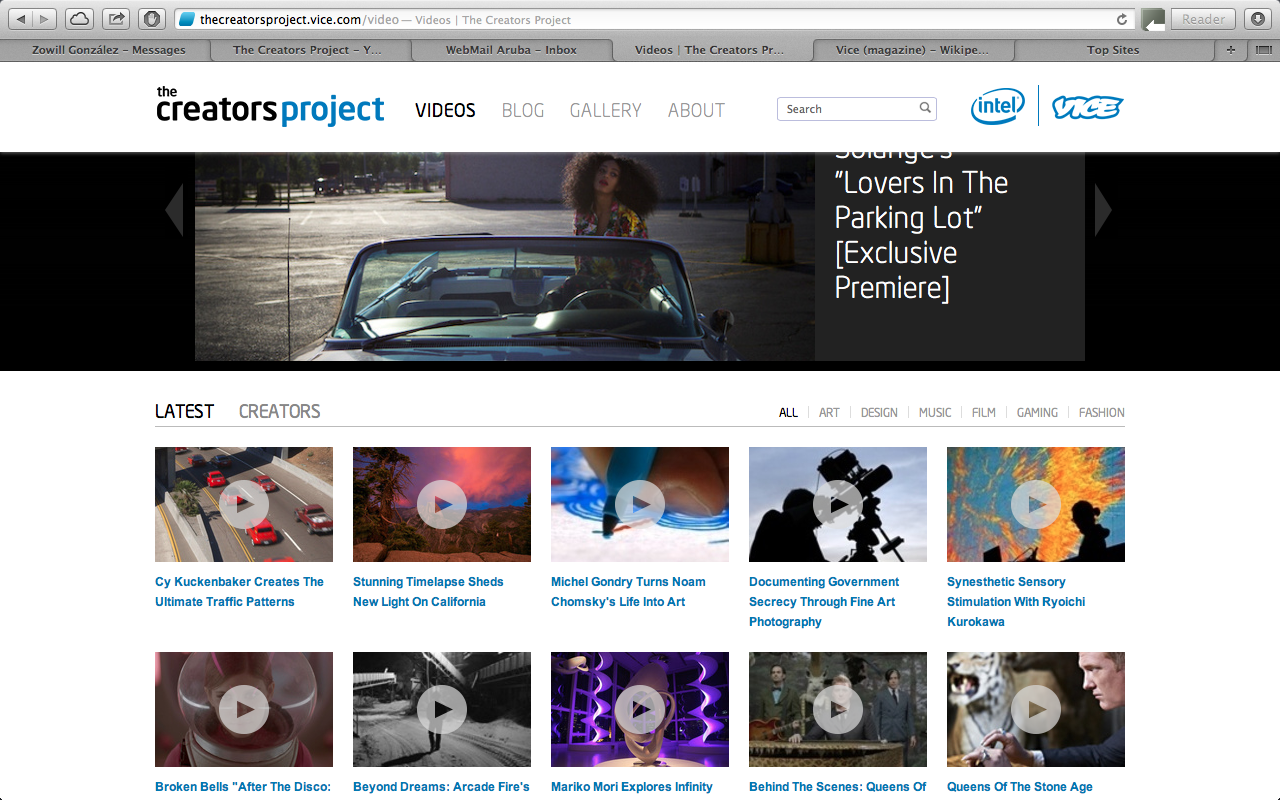Play Beyond Dreams Arcade Fire video

point(442,709)
